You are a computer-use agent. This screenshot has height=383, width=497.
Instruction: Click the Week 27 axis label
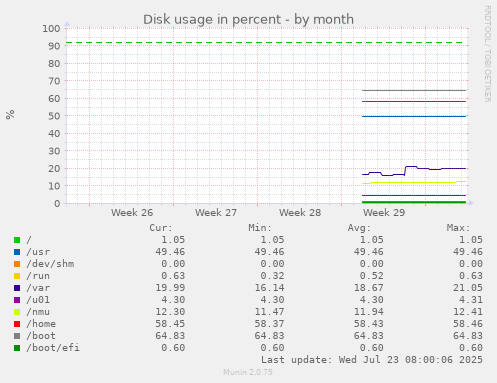tap(216, 213)
